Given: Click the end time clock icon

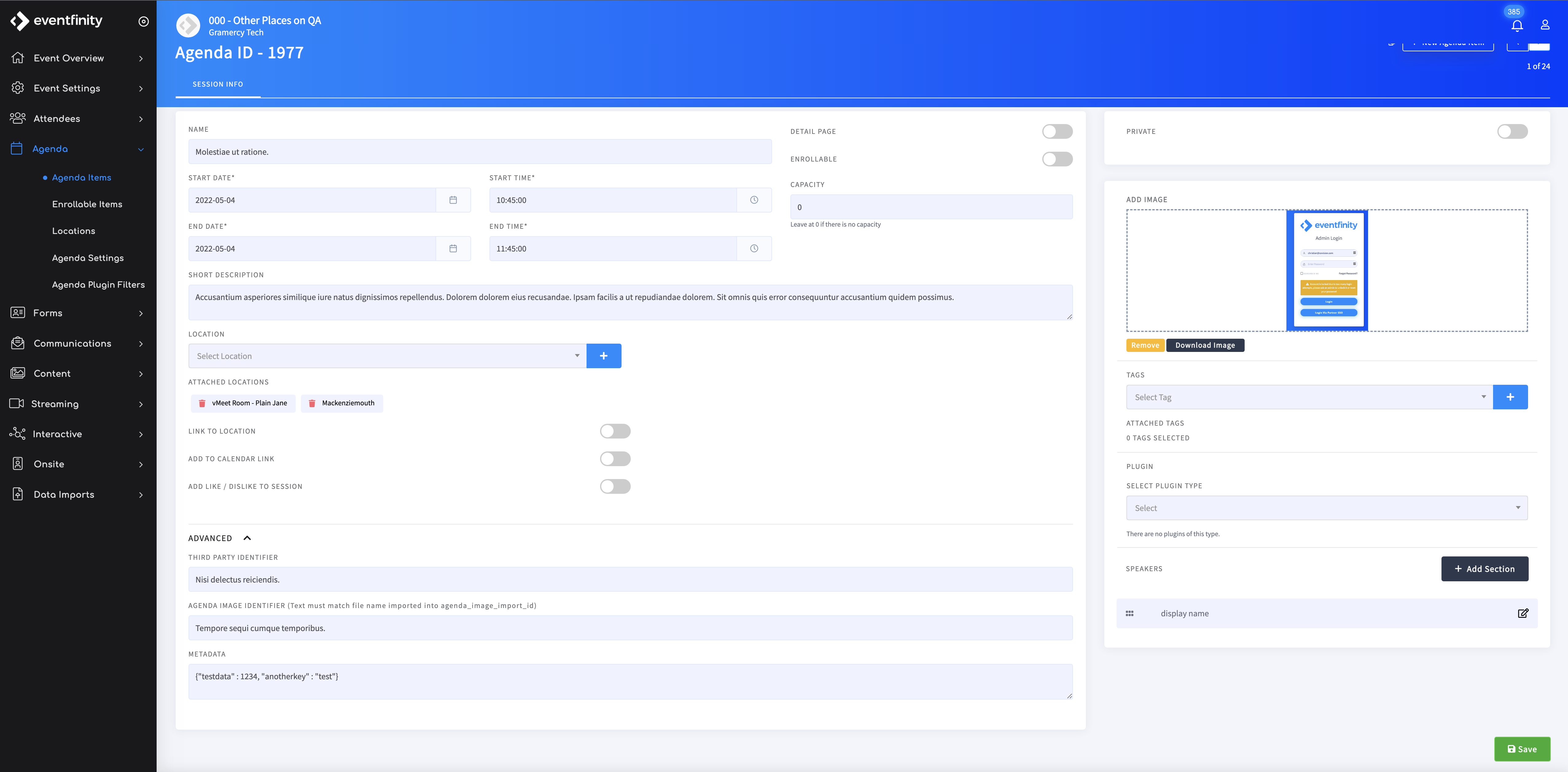Looking at the screenshot, I should click(x=754, y=248).
